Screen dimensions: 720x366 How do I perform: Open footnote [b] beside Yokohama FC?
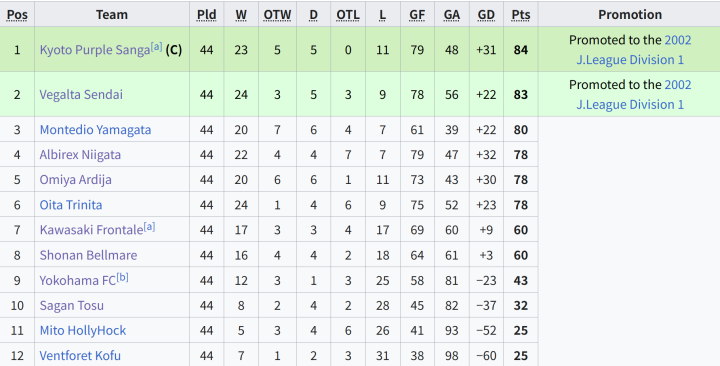tap(122, 277)
